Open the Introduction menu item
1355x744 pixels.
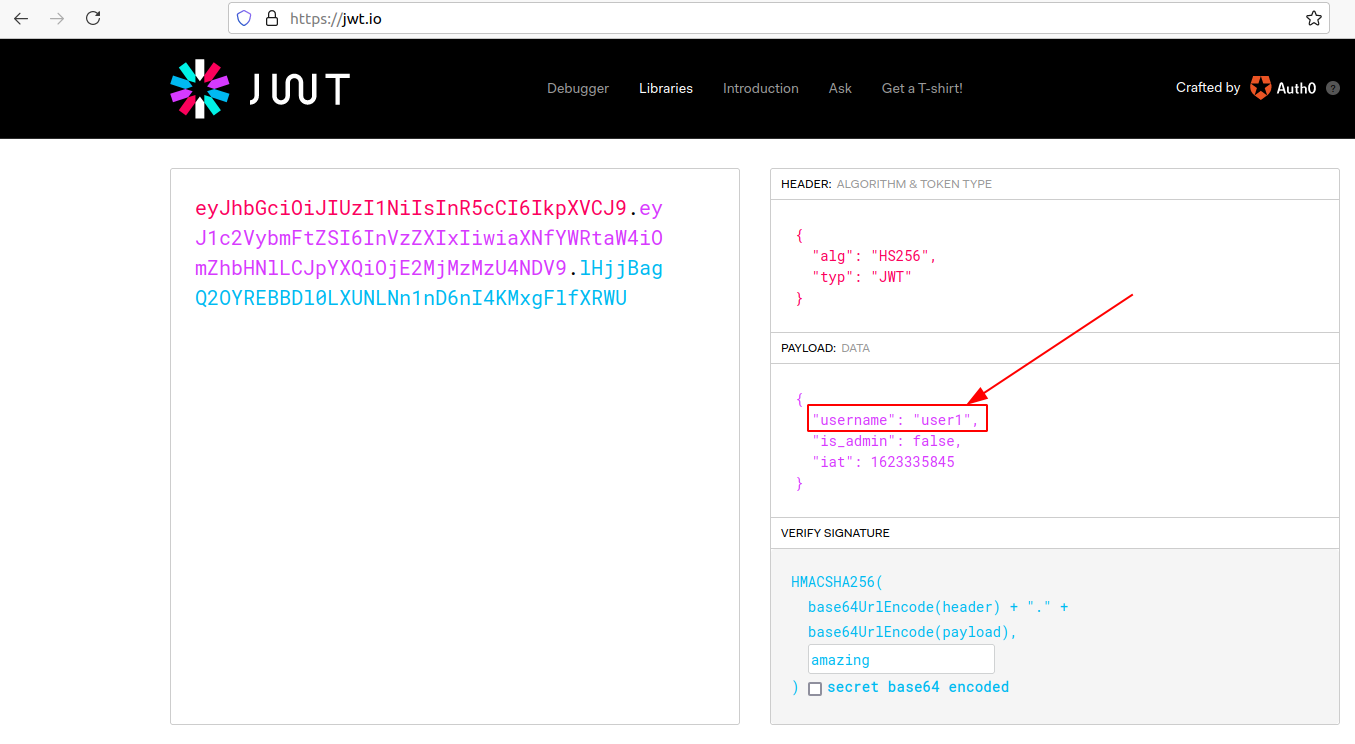point(761,88)
